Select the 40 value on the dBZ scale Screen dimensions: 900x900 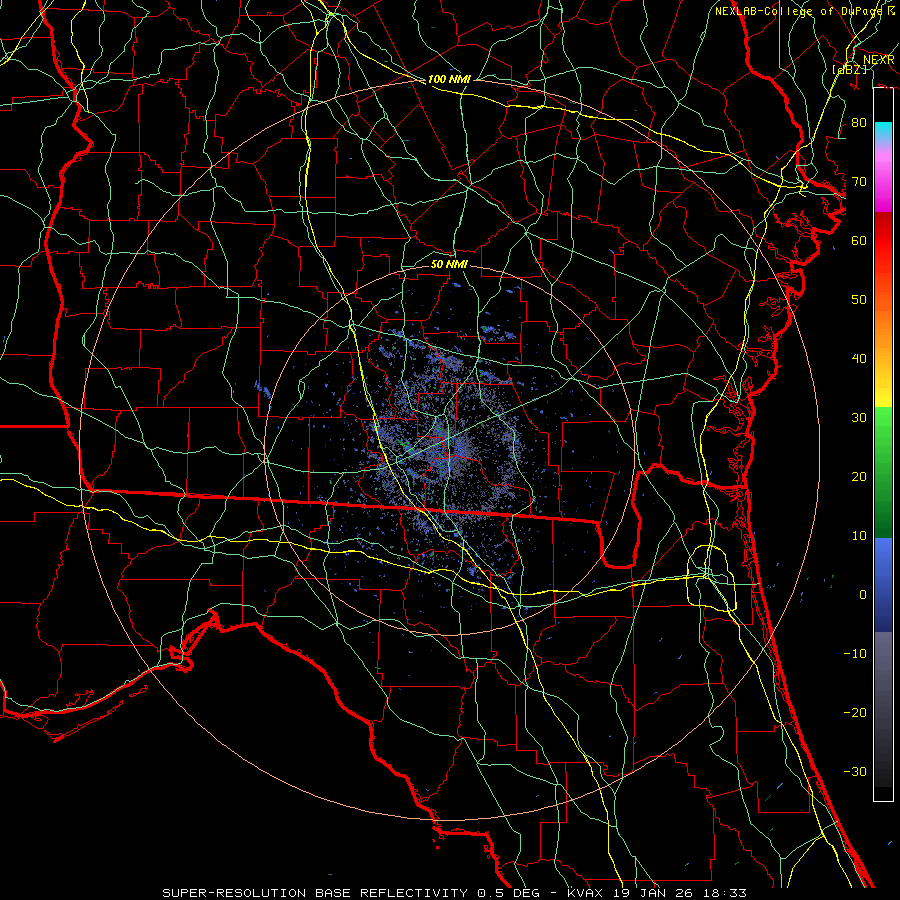tap(859, 359)
